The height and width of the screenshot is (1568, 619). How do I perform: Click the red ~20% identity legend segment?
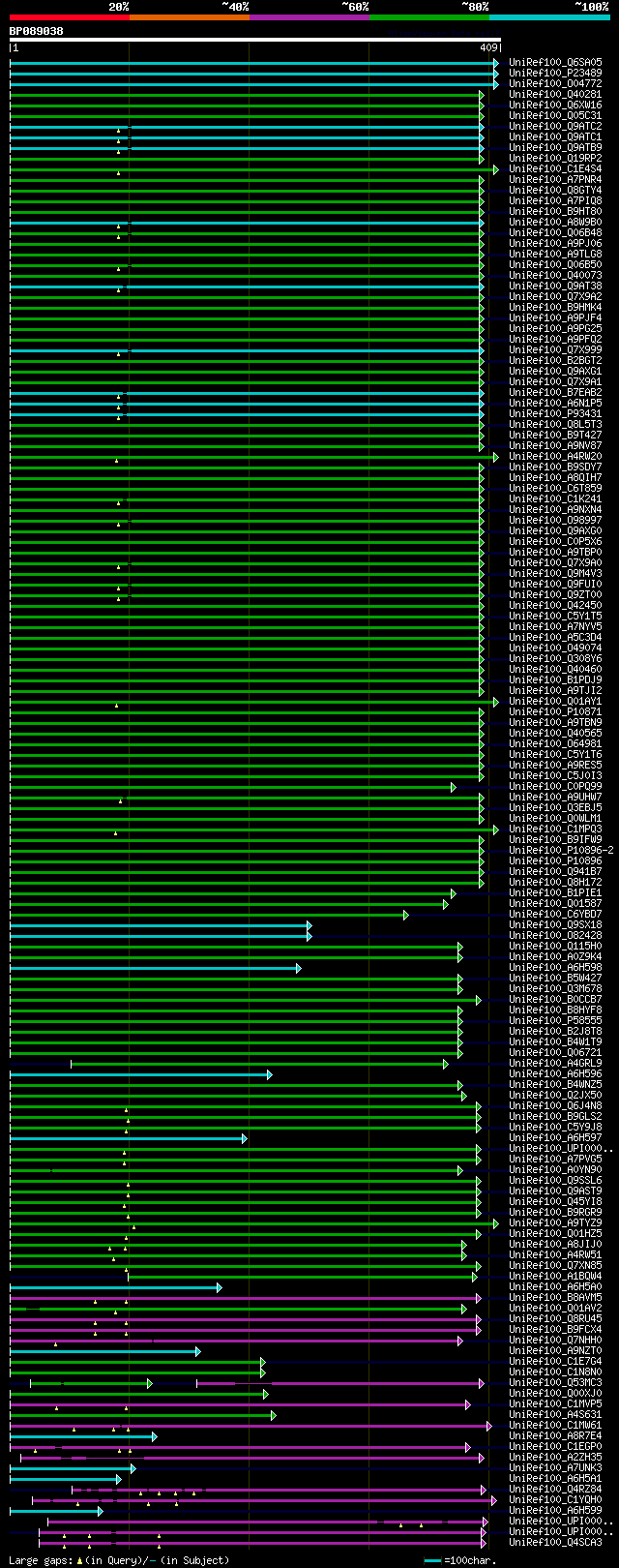70,17
